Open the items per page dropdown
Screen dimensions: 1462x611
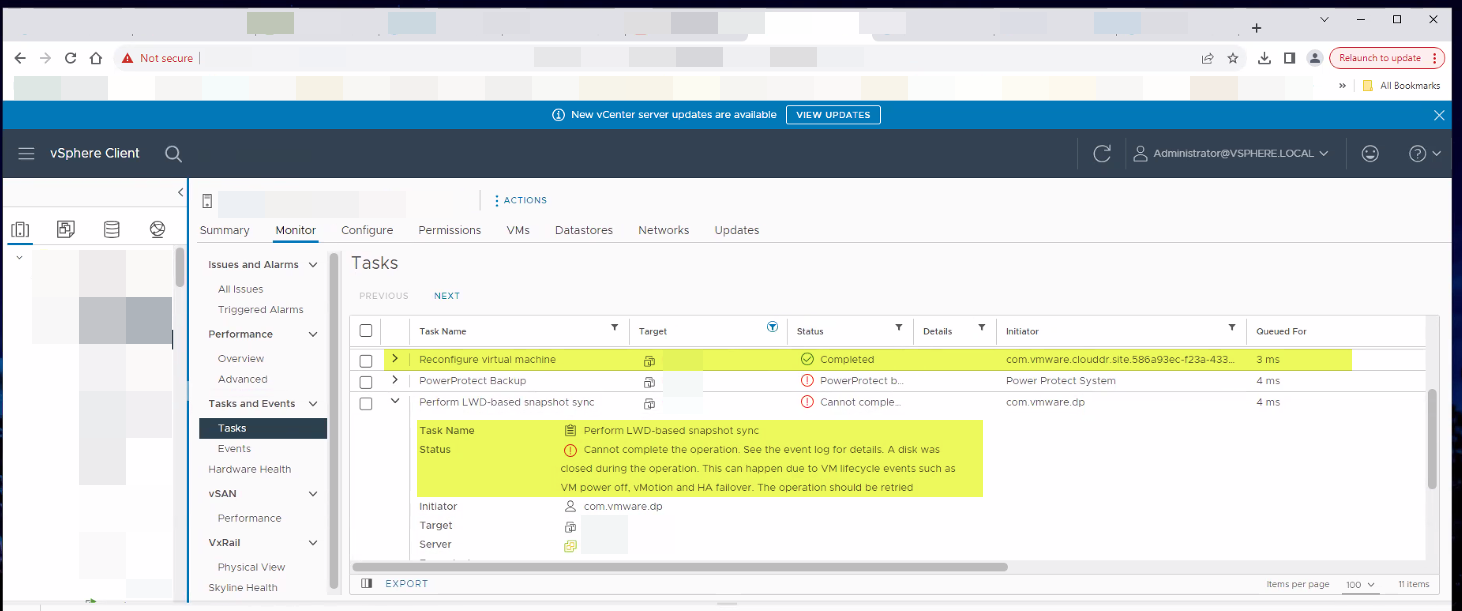[x=1360, y=584]
